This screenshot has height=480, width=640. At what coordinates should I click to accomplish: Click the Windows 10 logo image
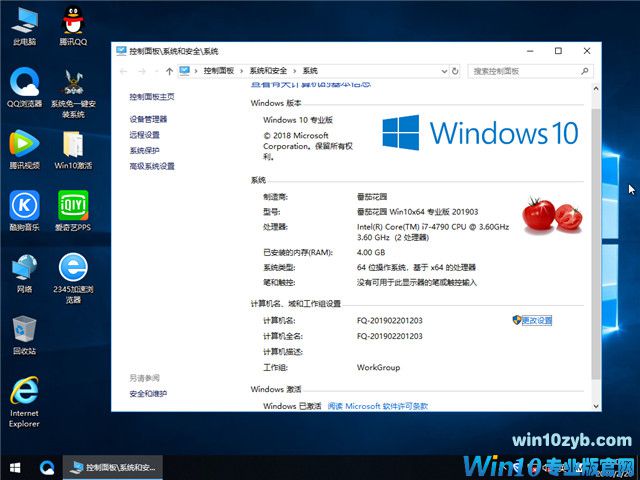tap(480, 133)
